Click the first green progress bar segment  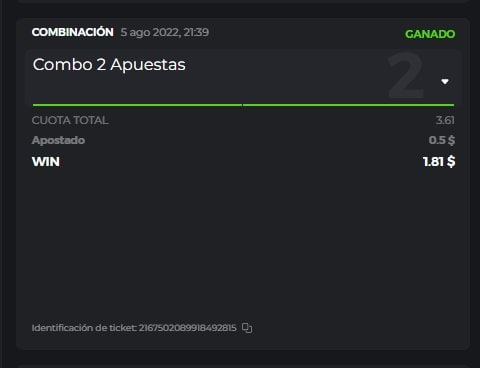[137, 105]
